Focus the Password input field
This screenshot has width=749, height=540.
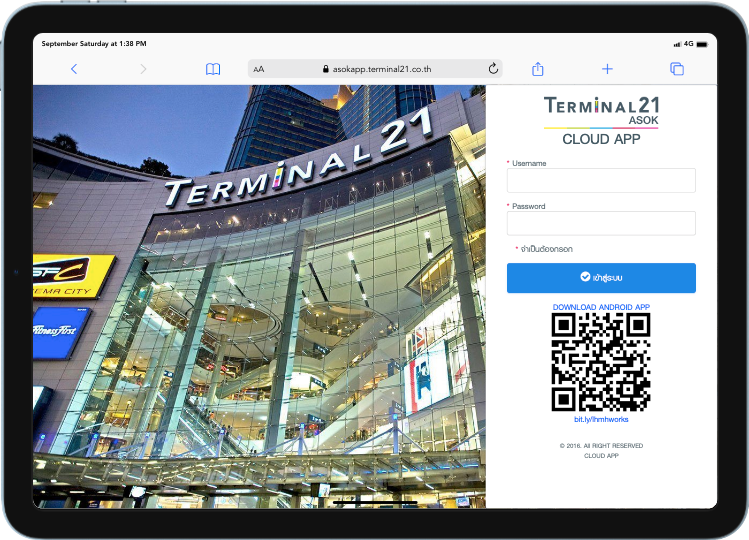601,223
